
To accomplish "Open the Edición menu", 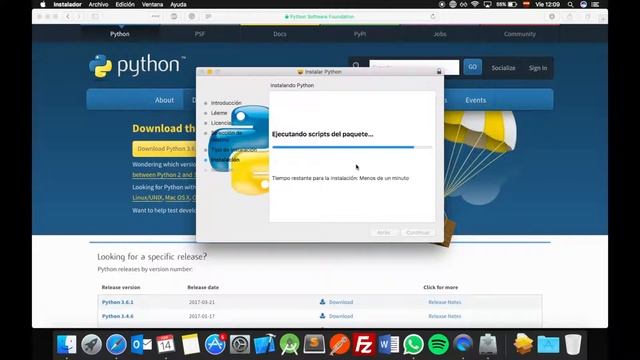I will point(125,4).
